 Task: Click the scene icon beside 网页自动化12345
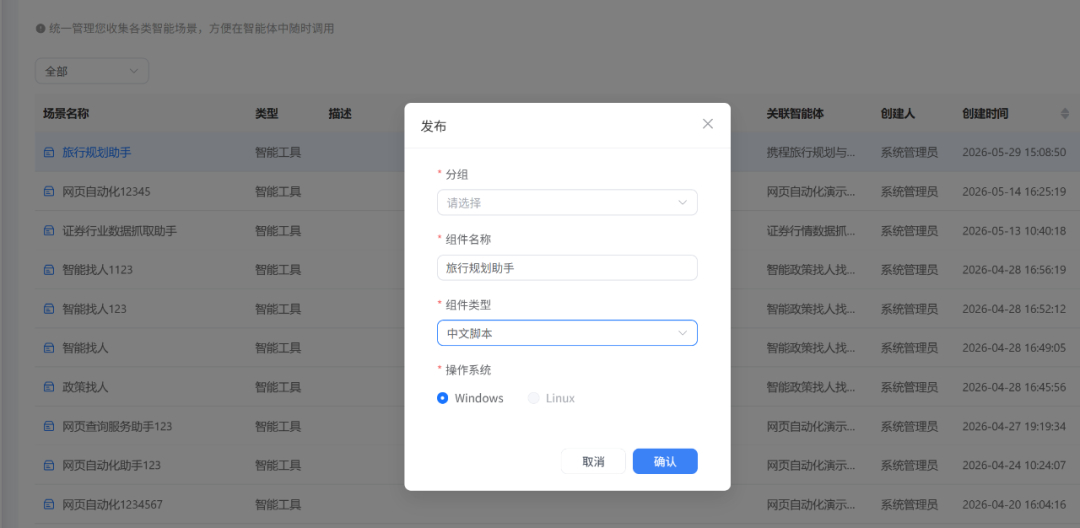click(49, 191)
